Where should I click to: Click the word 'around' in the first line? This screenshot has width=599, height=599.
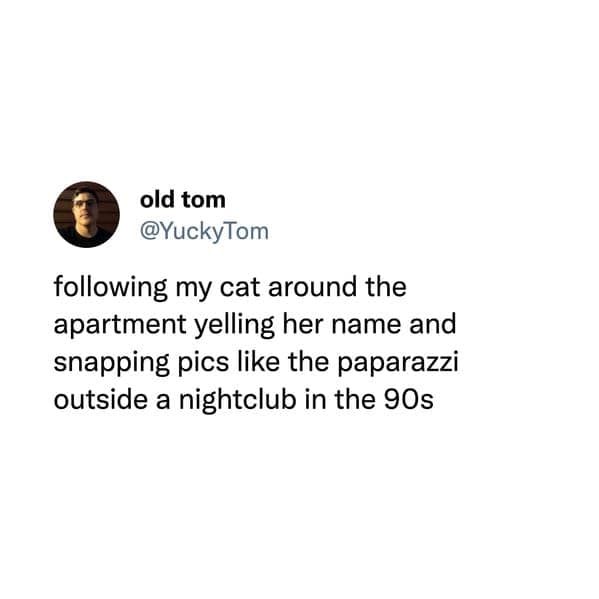click(312, 287)
